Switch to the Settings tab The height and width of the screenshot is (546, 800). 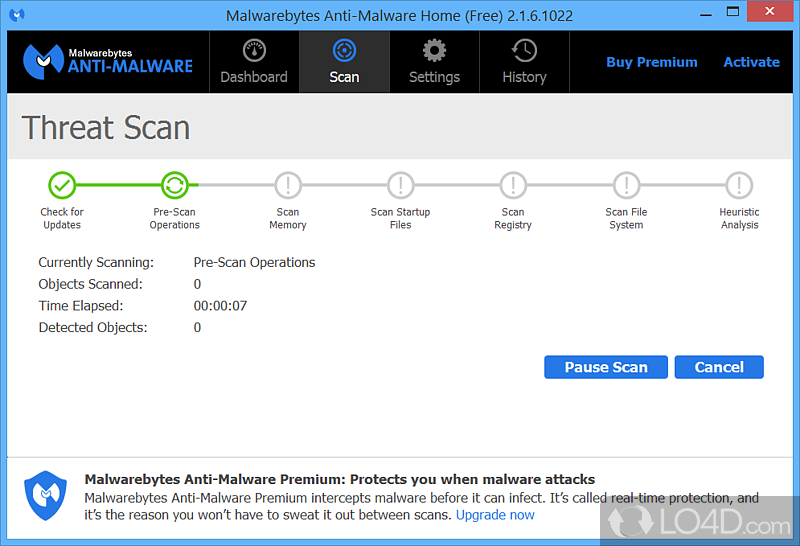[x=434, y=62]
